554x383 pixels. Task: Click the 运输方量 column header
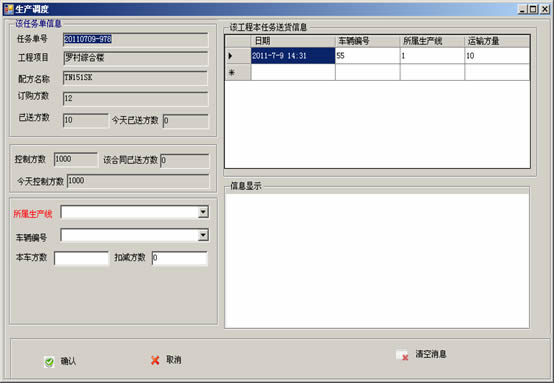click(497, 41)
